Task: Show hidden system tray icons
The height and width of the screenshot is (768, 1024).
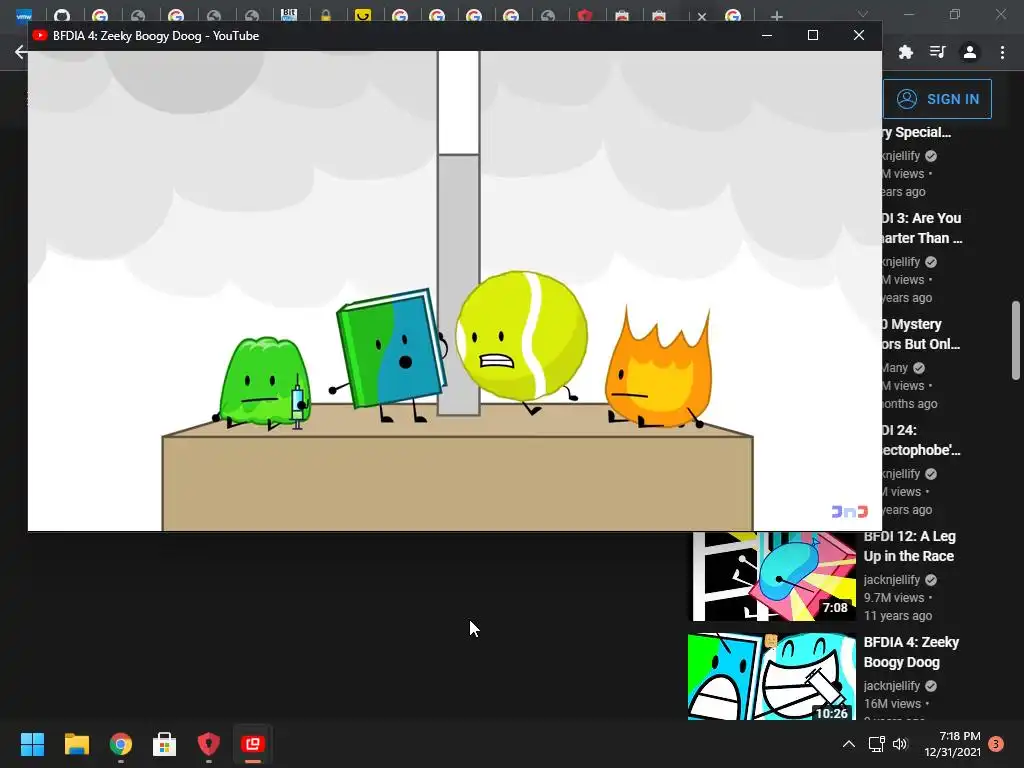Action: click(848, 744)
